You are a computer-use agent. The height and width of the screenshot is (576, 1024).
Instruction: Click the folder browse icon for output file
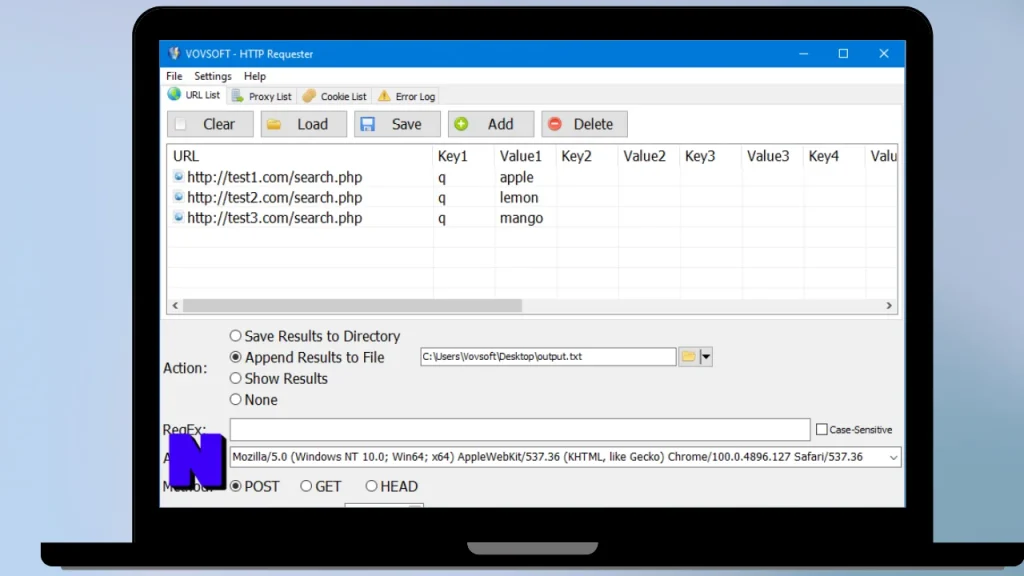(x=688, y=357)
